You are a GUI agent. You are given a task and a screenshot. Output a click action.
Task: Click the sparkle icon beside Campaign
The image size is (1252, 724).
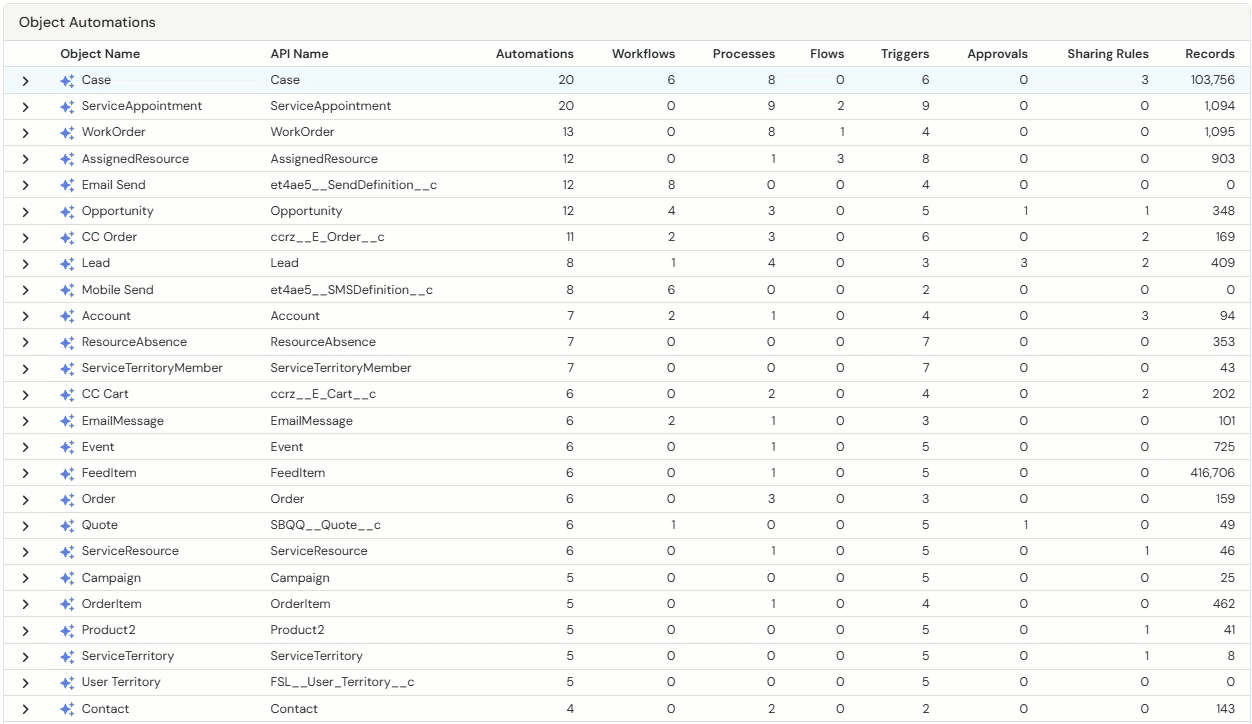67,578
